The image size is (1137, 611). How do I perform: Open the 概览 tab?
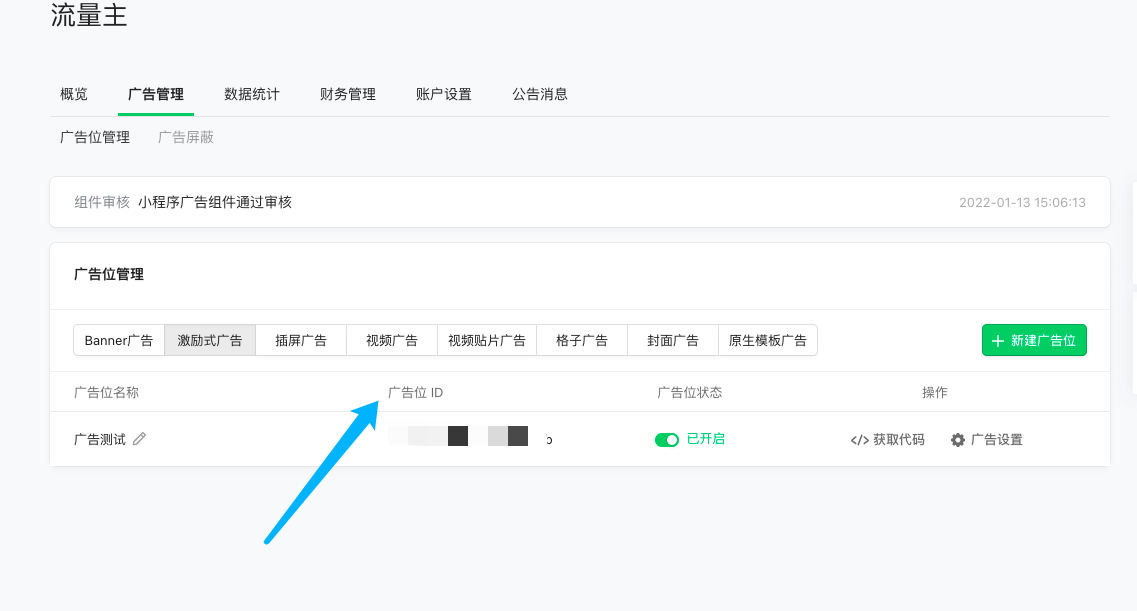click(x=74, y=94)
